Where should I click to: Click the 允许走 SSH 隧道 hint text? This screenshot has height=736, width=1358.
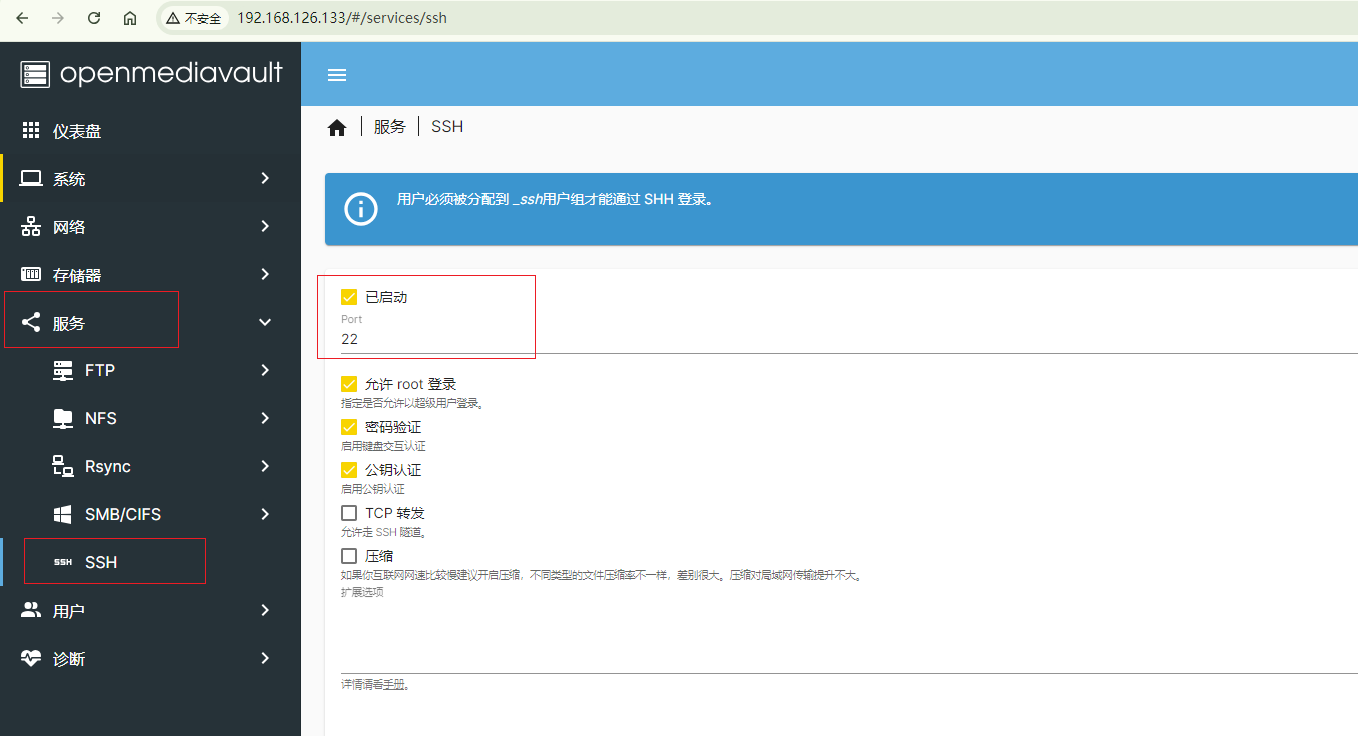click(384, 532)
